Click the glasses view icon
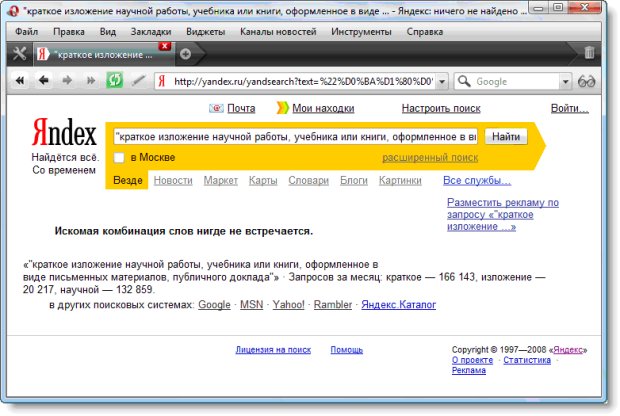The height and width of the screenshot is (416, 620). 586,82
